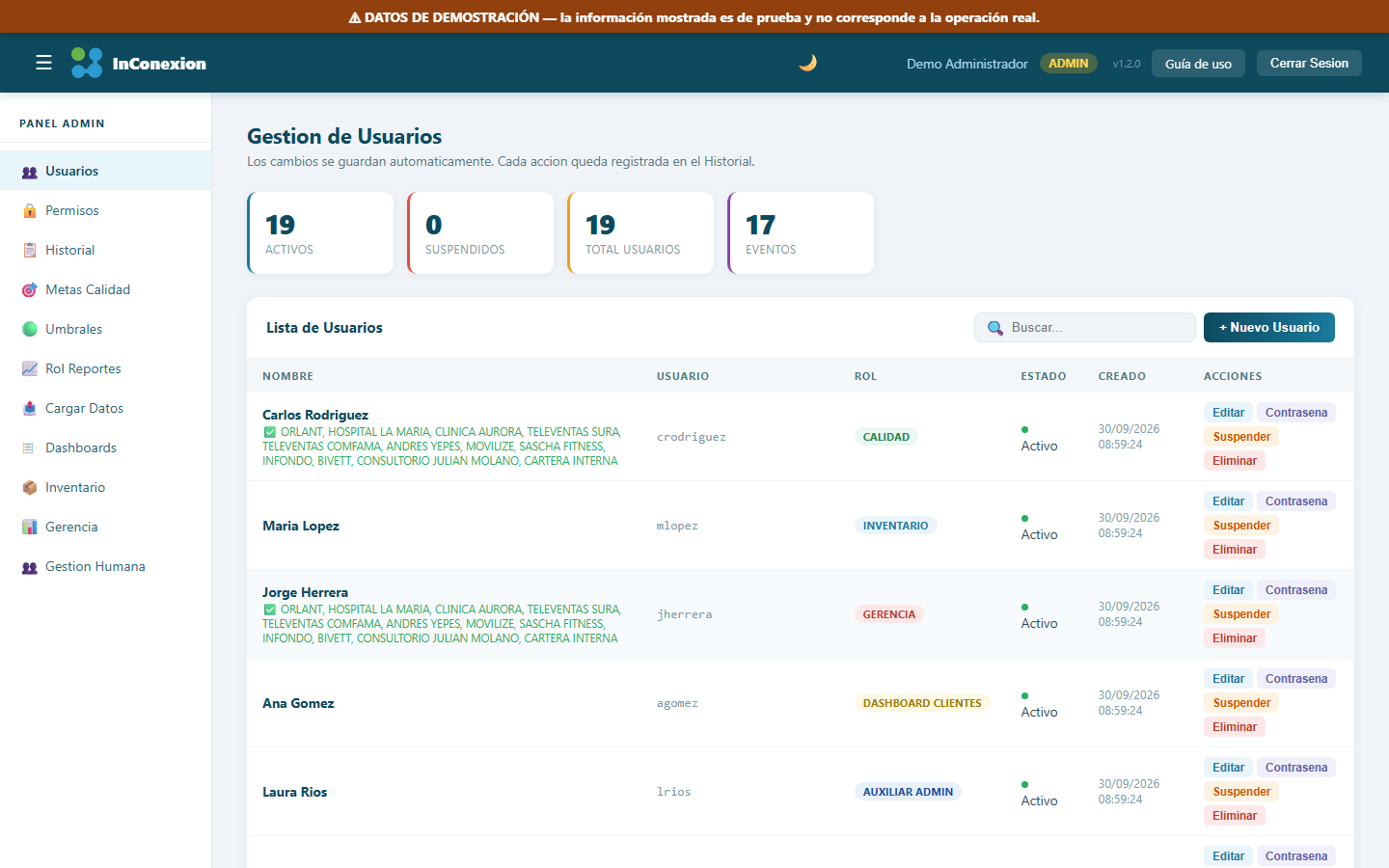Image resolution: width=1389 pixels, height=868 pixels.
Task: Open the hamburger menu icon
Action: (x=43, y=63)
